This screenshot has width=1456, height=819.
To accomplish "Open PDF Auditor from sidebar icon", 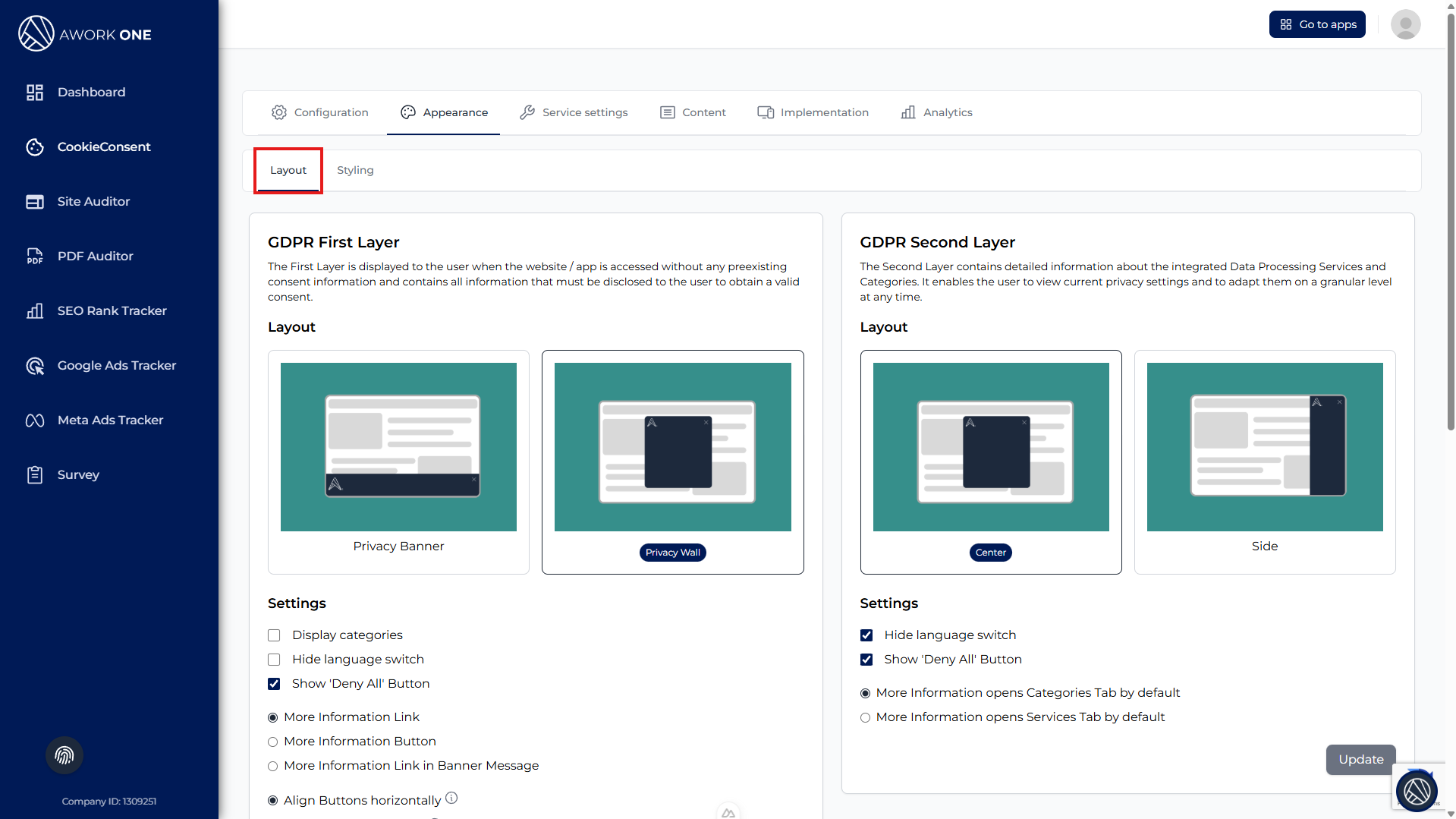I will (35, 257).
